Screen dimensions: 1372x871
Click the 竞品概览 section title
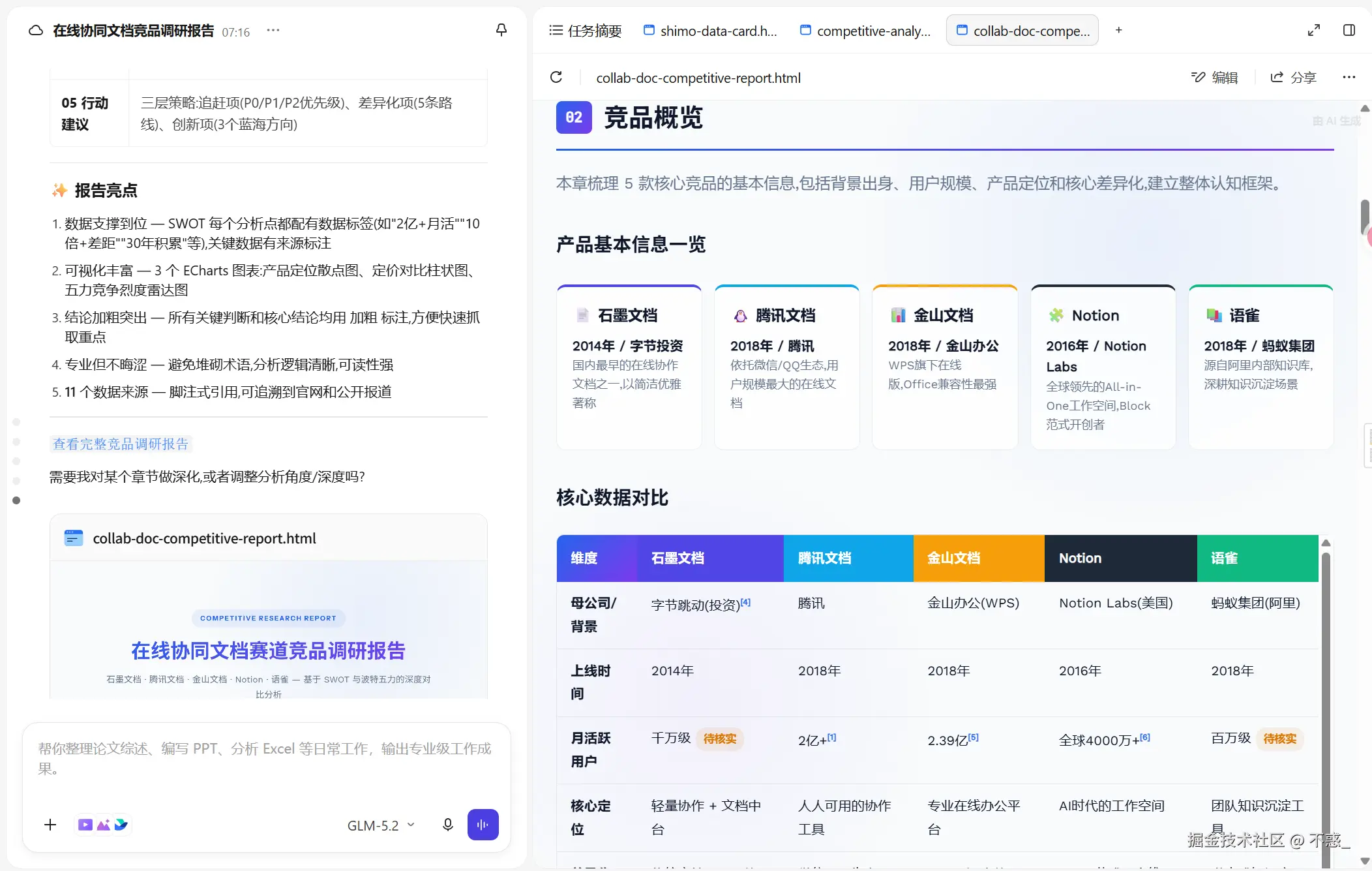coord(653,118)
